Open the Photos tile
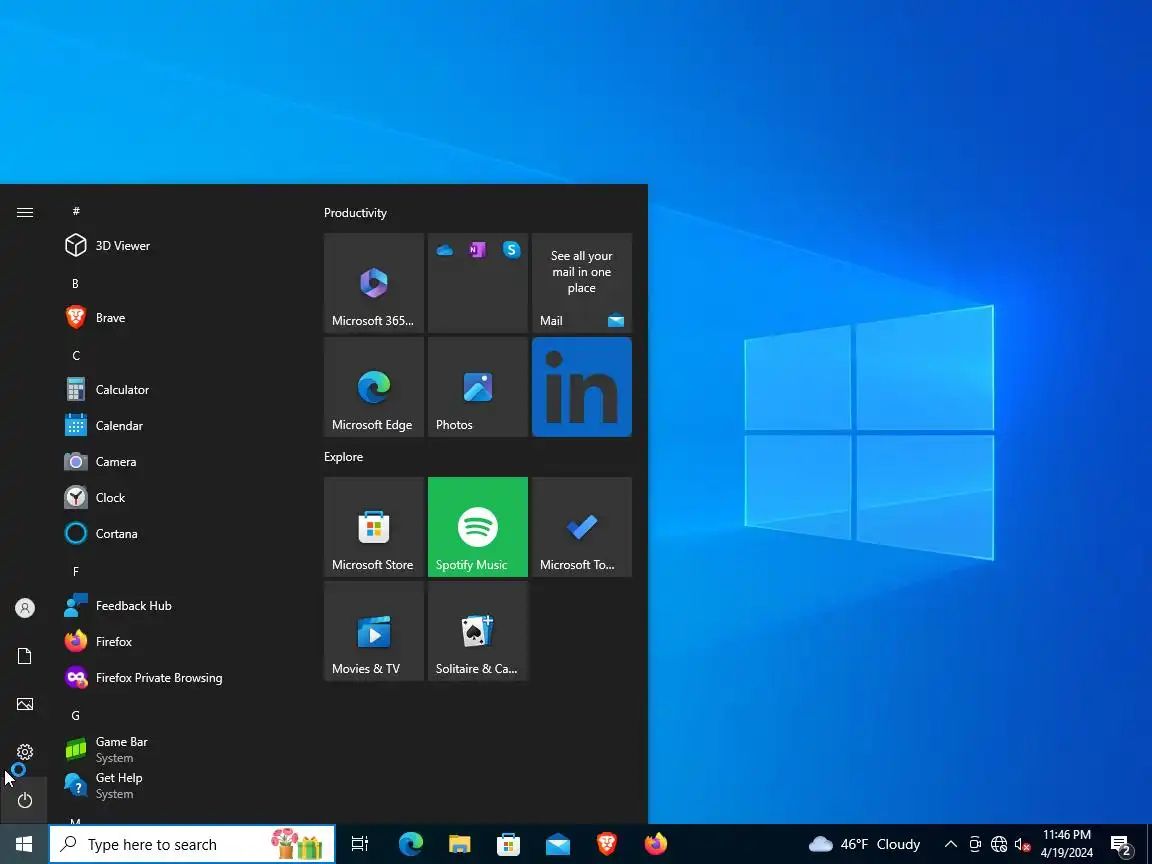The image size is (1152, 864). pyautogui.click(x=478, y=387)
